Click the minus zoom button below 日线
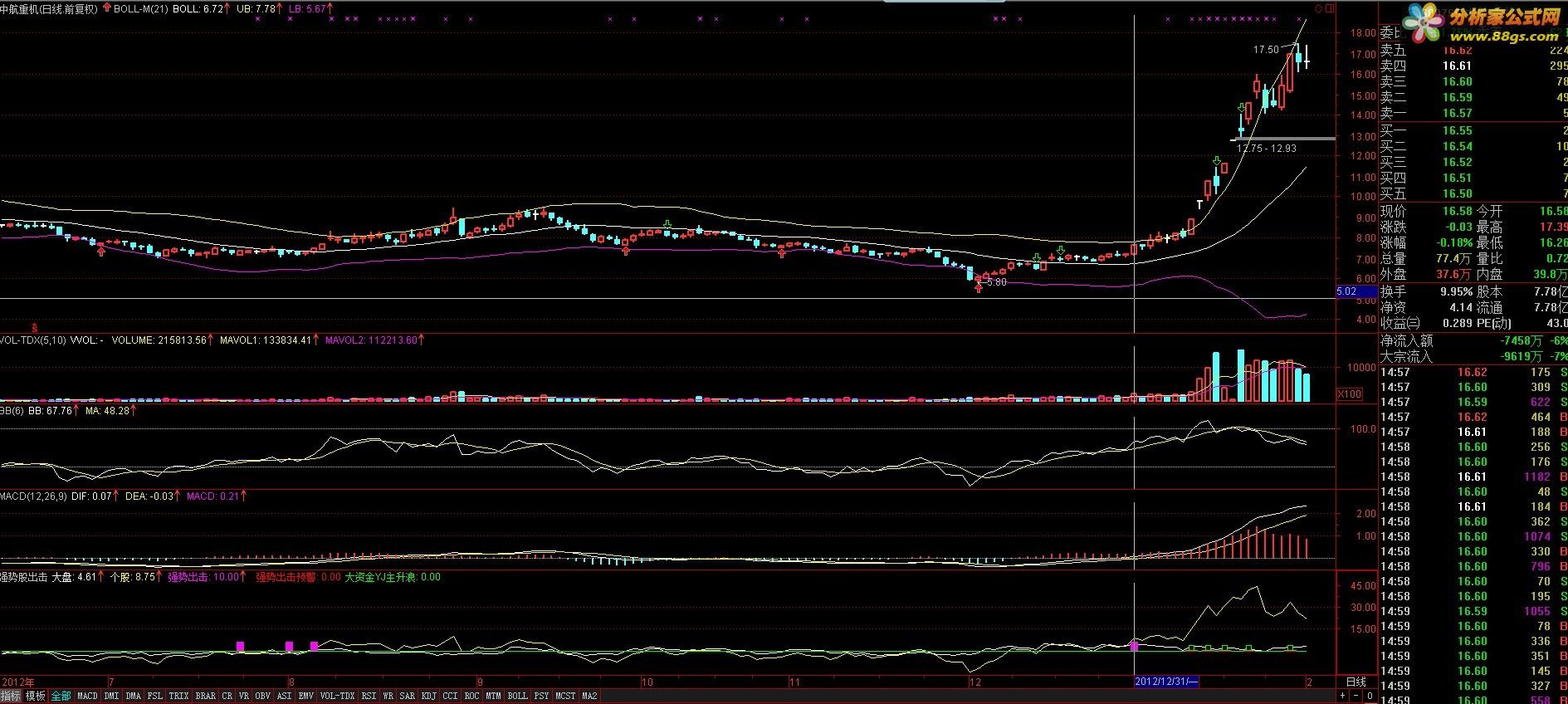Screen dimensions: 1568x704 pos(1356,697)
